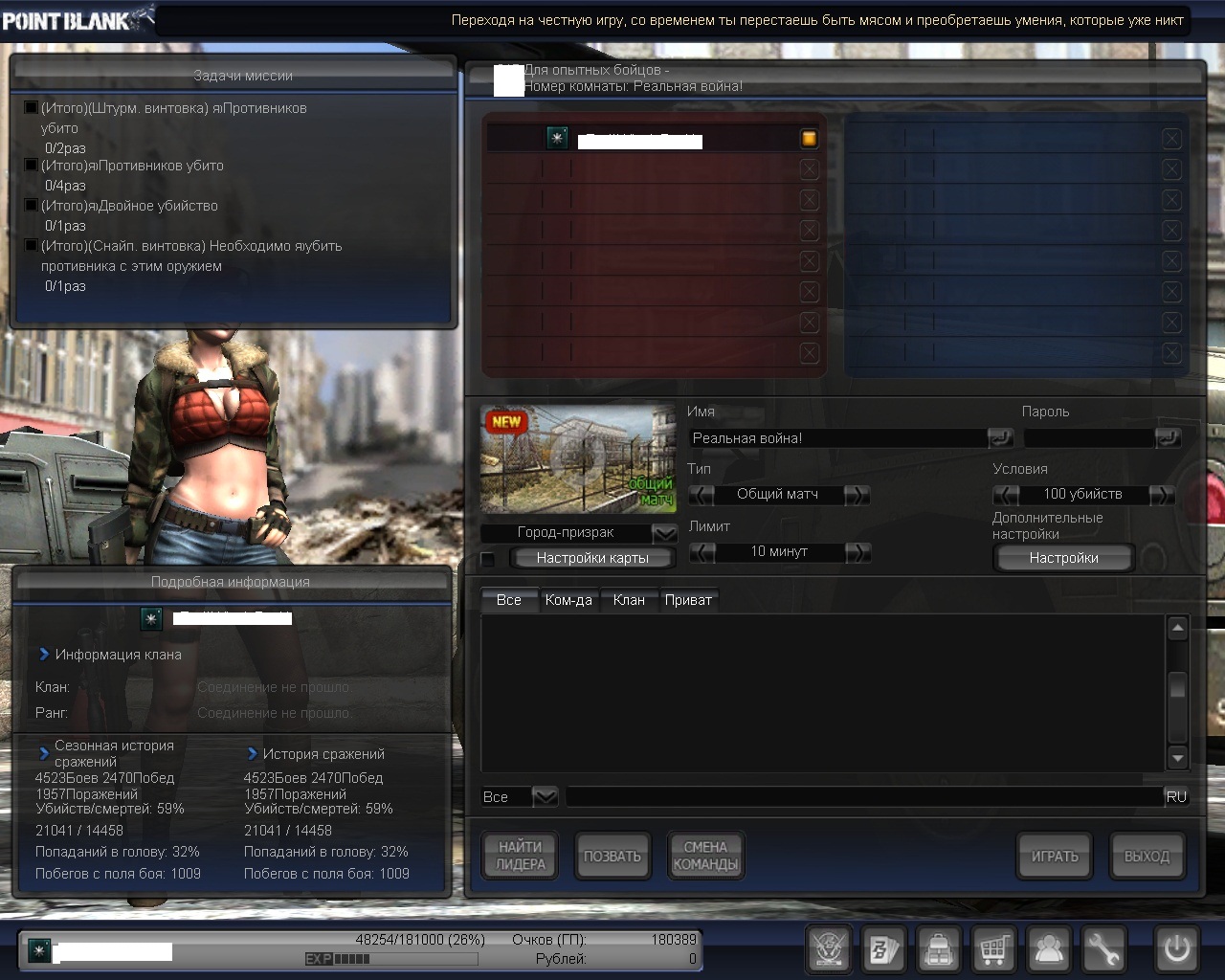Select the Все chat tab
The height and width of the screenshot is (980, 1225).
click(x=509, y=600)
